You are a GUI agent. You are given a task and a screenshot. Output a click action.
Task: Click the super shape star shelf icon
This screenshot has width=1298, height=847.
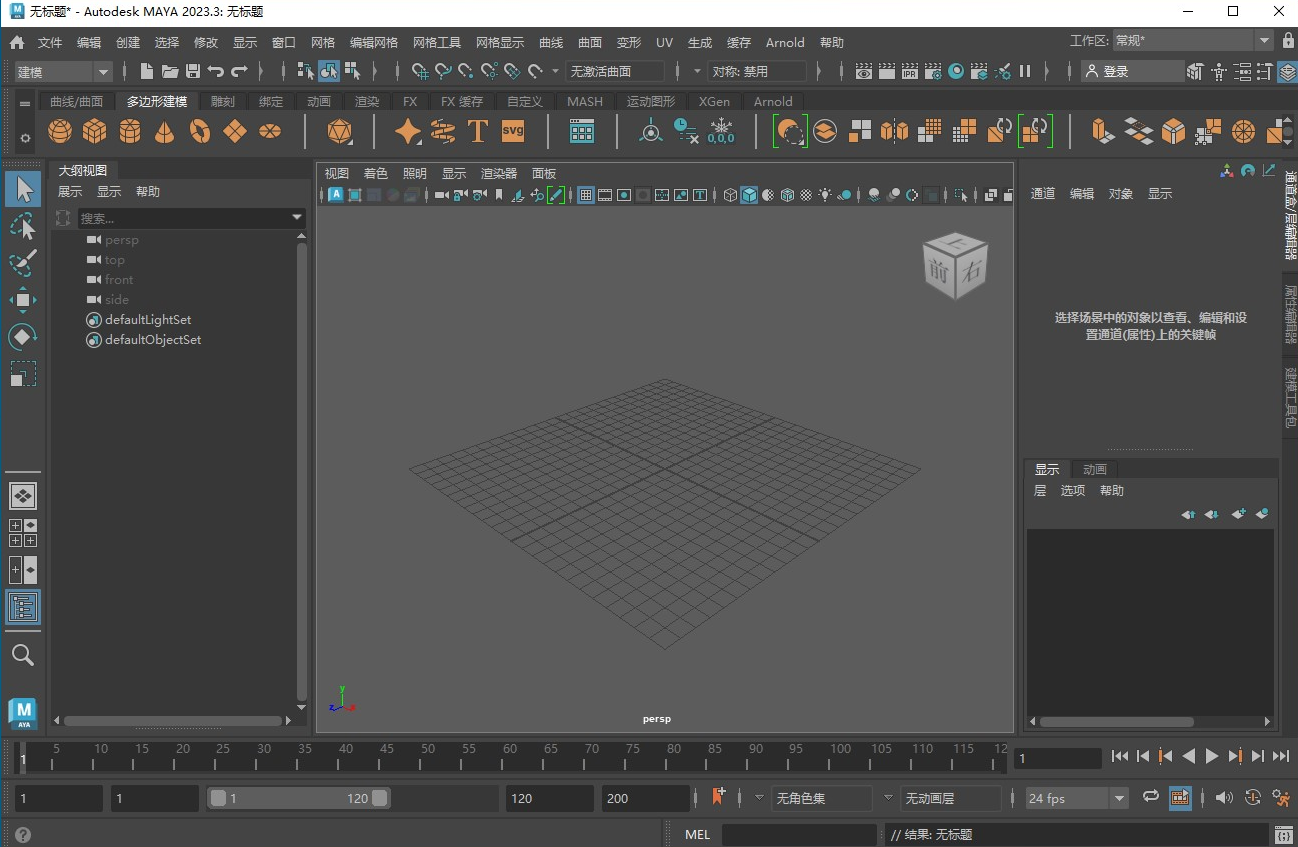pos(408,131)
